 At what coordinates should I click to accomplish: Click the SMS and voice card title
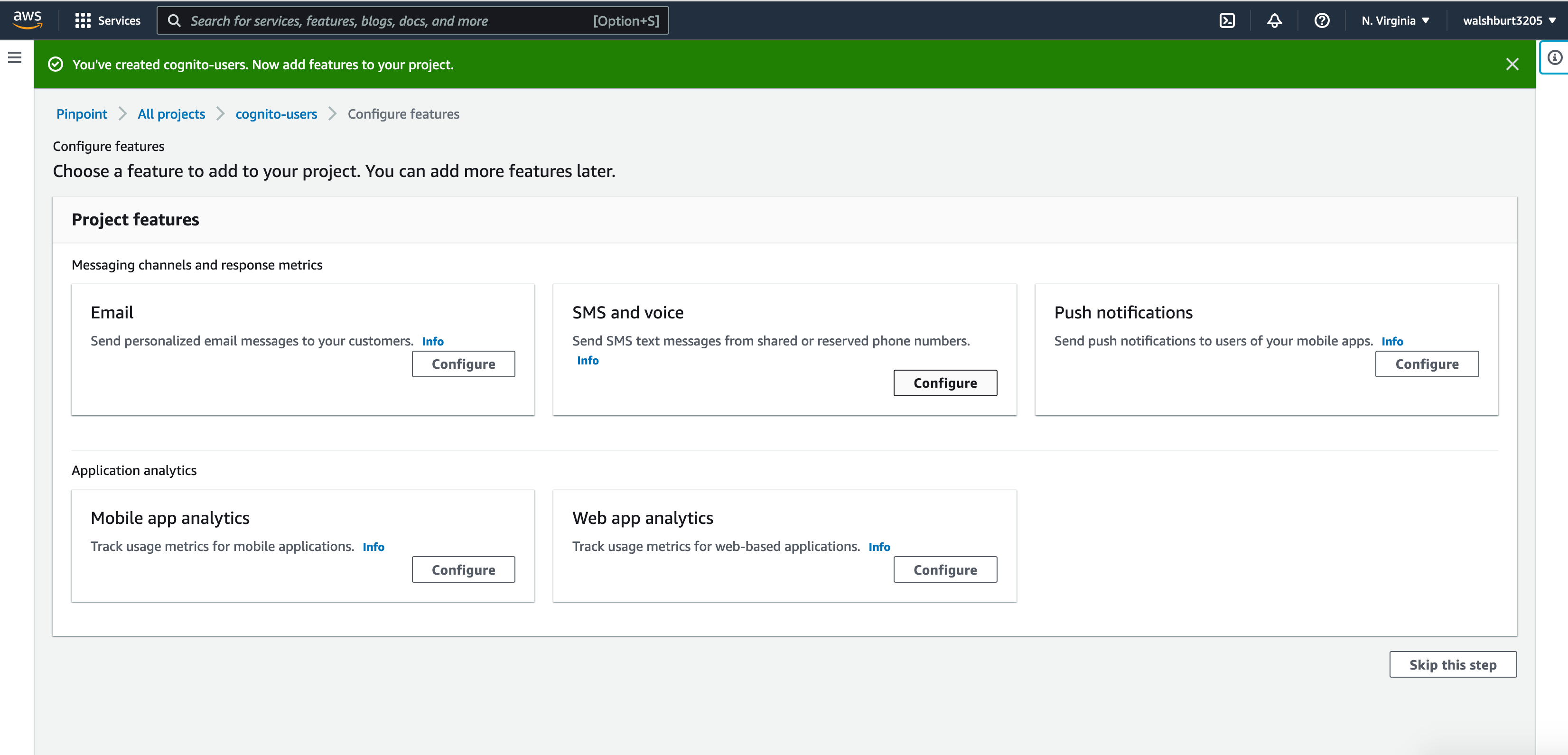(x=627, y=312)
